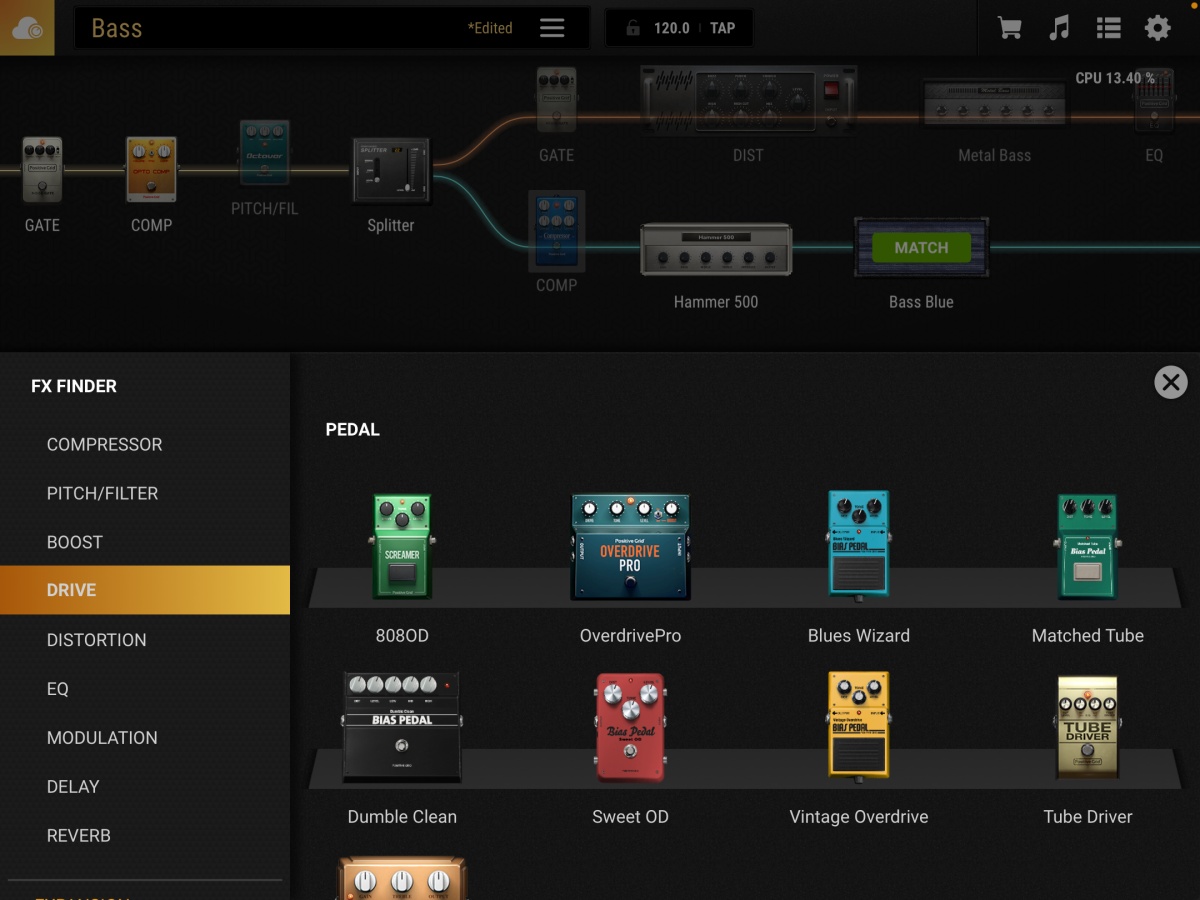Click the PITCH/FIL label text
Image resolution: width=1200 pixels, height=900 pixels.
264,209
